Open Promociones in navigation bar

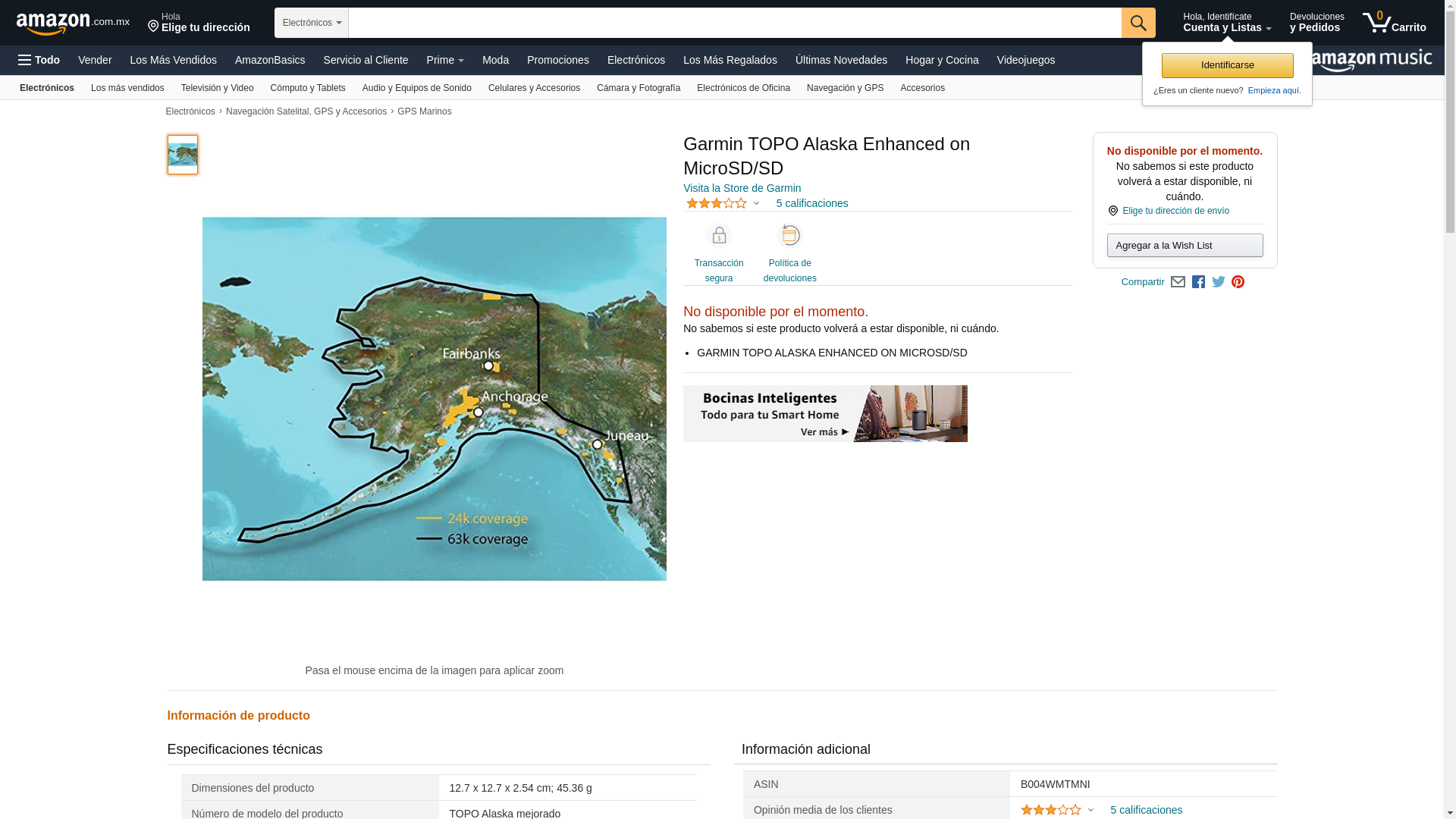(557, 60)
